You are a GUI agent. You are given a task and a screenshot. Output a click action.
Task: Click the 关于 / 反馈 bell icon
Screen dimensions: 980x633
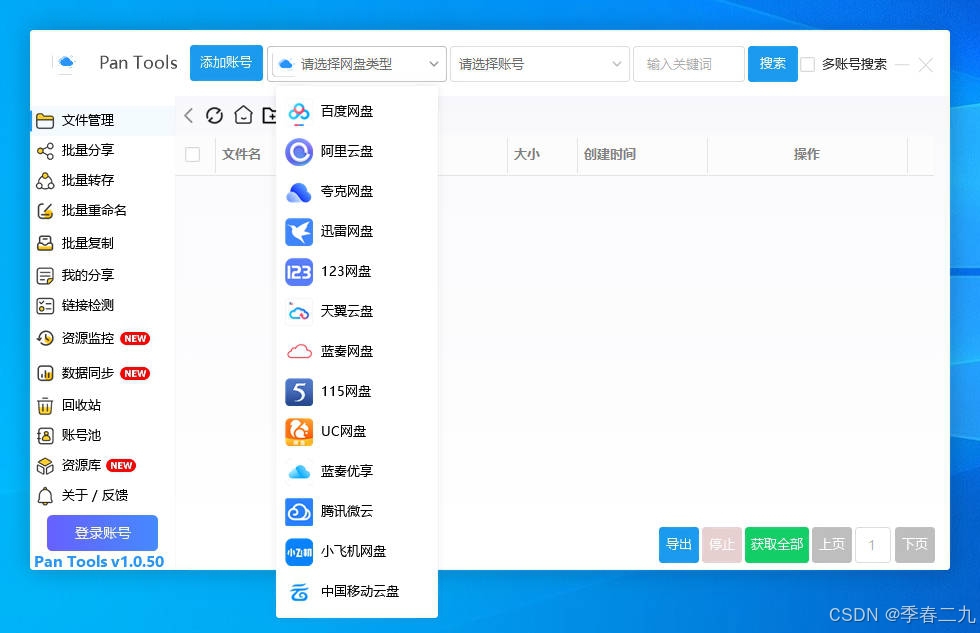coord(45,496)
